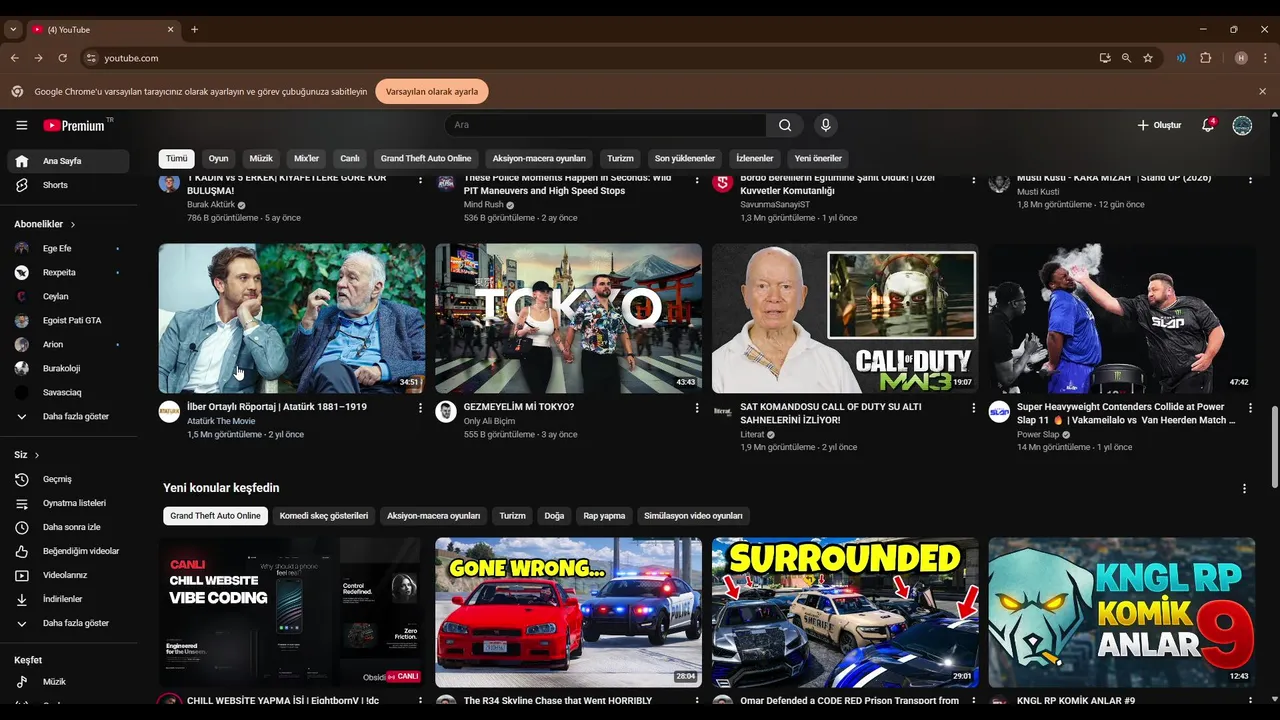Open Ceylan channel subscription

(x=68, y=296)
